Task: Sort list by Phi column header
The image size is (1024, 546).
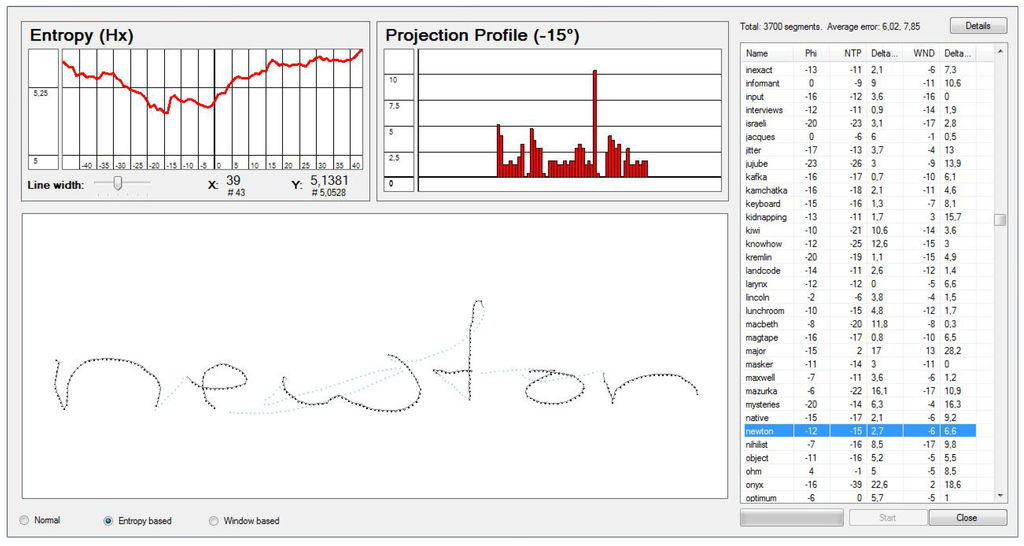Action: click(810, 53)
